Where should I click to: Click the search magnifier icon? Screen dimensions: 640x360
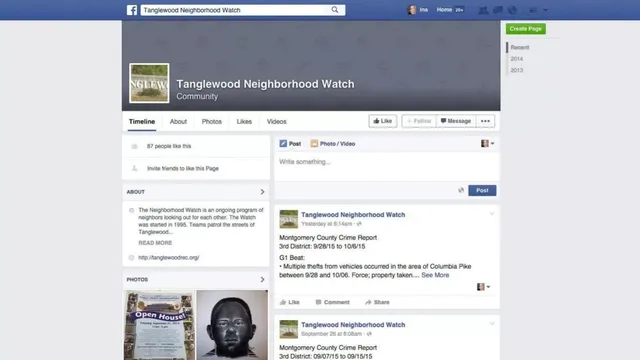pos(335,10)
